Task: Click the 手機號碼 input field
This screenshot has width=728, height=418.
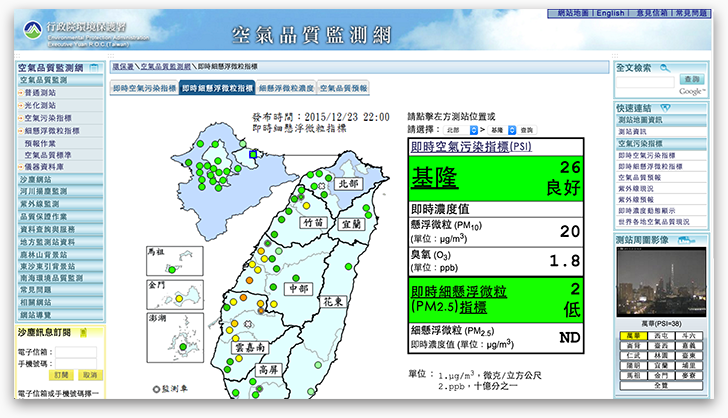Action: tap(76, 364)
